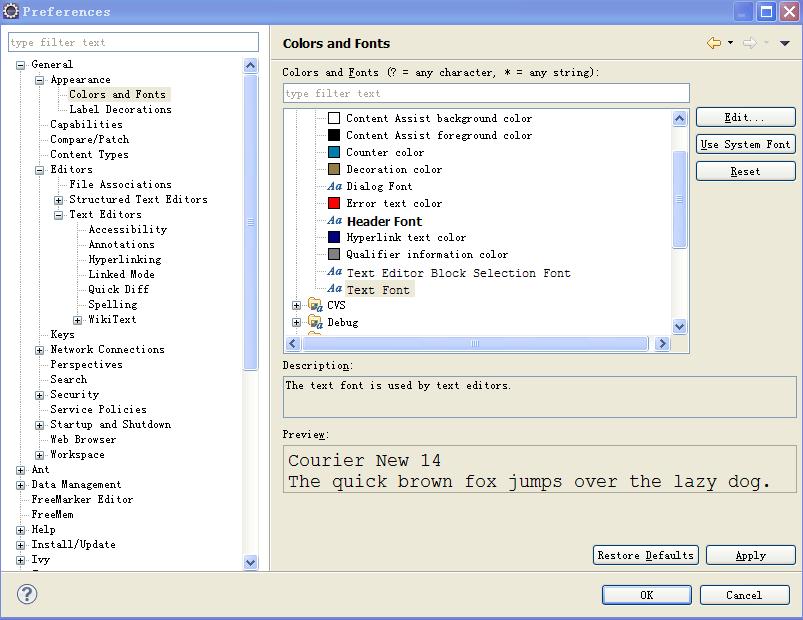This screenshot has width=803, height=620.
Task: Collapse the Text Editors tree node
Action: (x=59, y=215)
